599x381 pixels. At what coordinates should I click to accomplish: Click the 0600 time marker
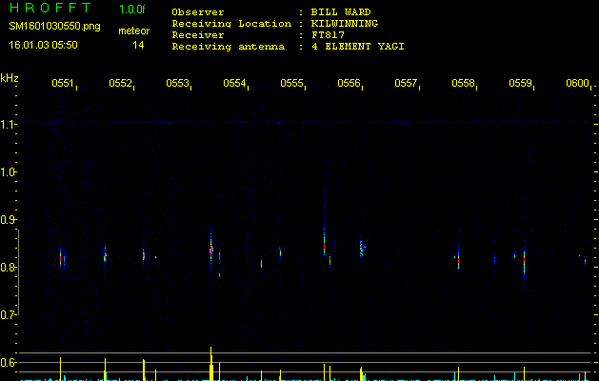578,83
